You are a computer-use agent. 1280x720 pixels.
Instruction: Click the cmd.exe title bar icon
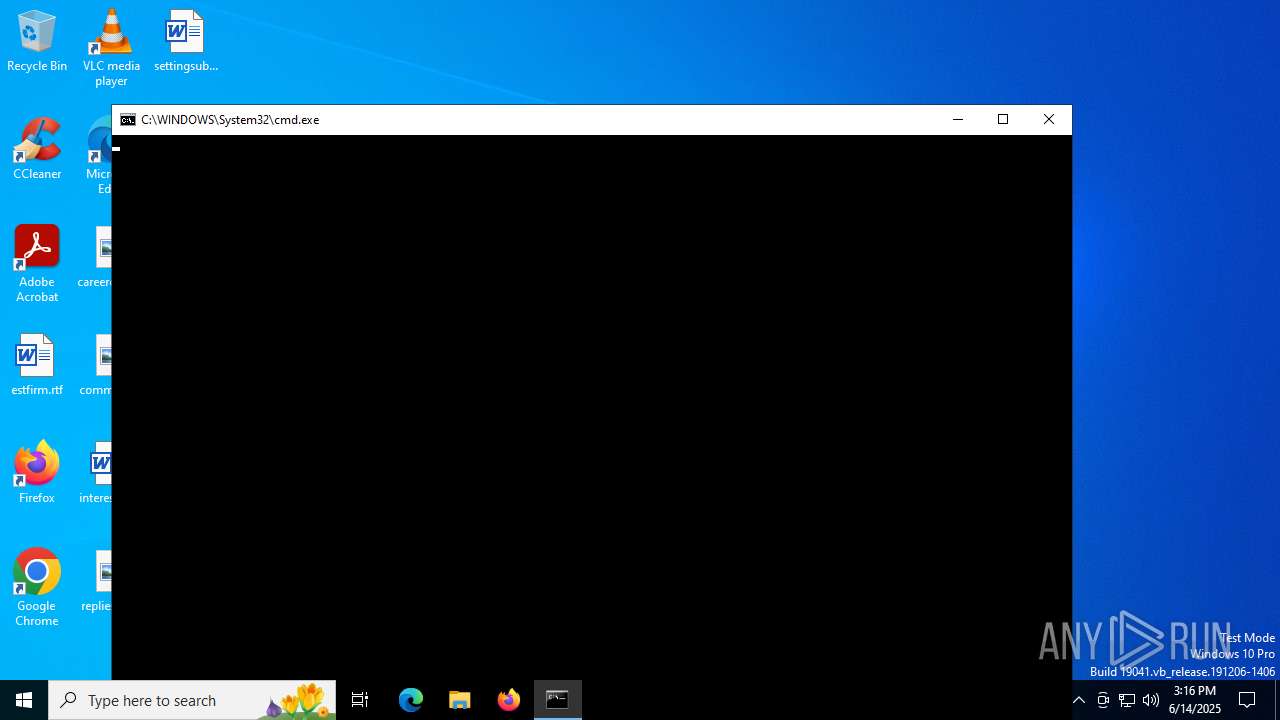[x=128, y=120]
